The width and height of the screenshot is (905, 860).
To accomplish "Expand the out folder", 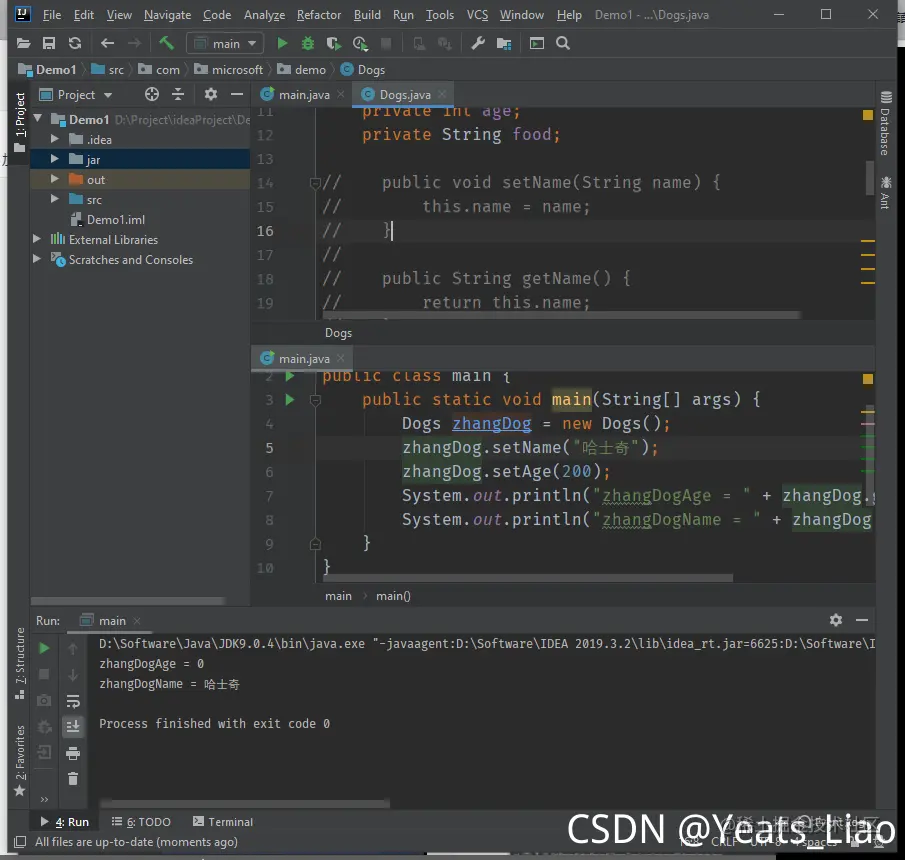I will click(55, 179).
